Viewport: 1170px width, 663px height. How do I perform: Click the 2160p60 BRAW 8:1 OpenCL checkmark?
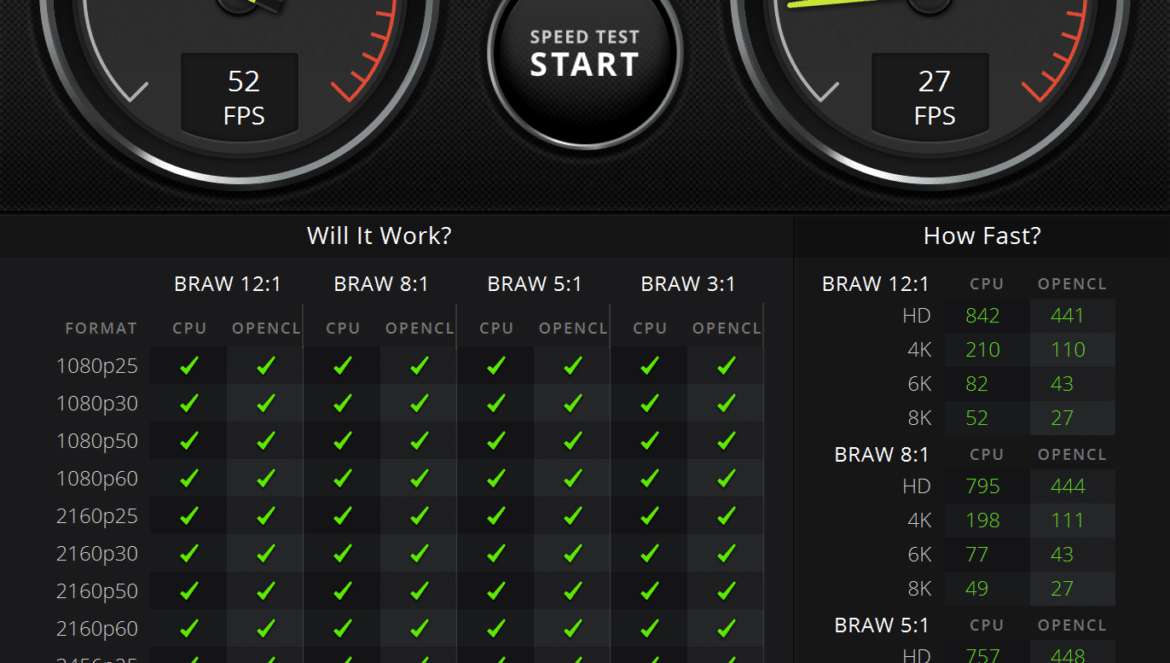coord(419,629)
